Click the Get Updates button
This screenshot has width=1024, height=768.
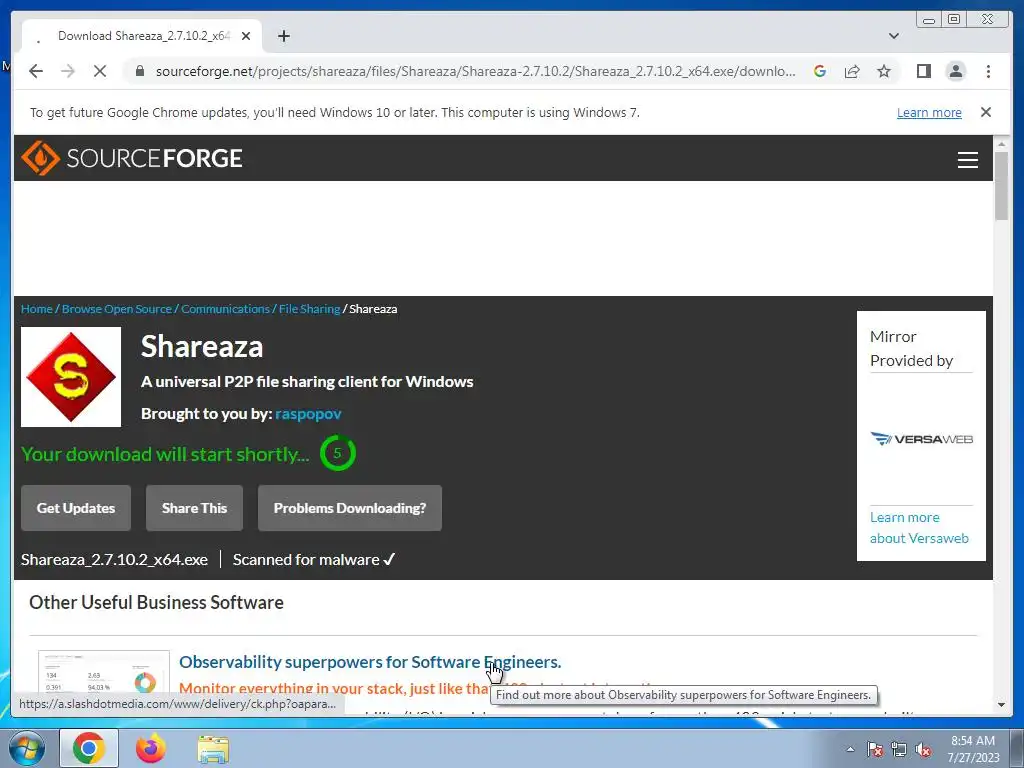[x=76, y=508]
